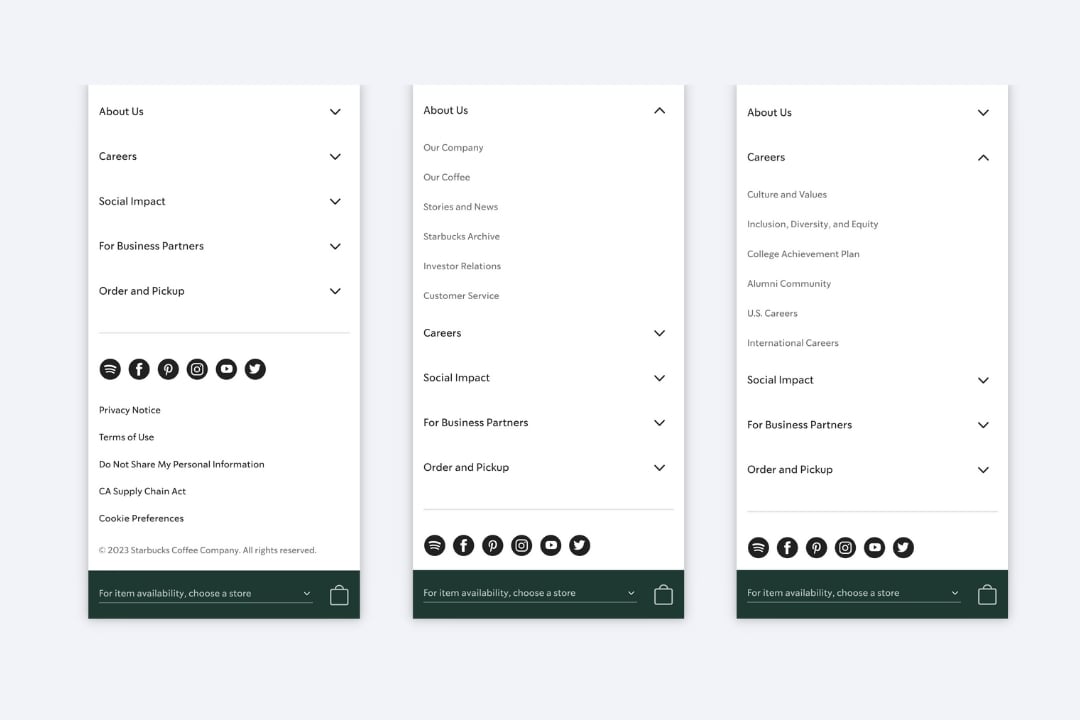Open the Customer Service link

tap(461, 296)
